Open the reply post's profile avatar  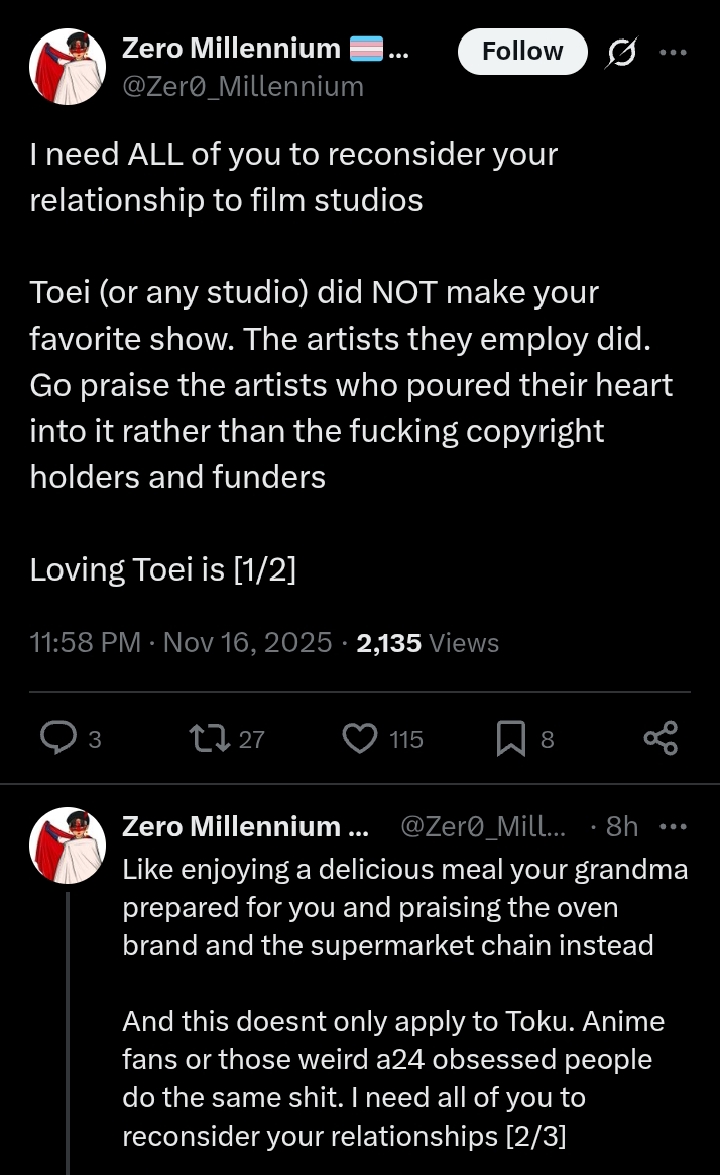point(67,845)
